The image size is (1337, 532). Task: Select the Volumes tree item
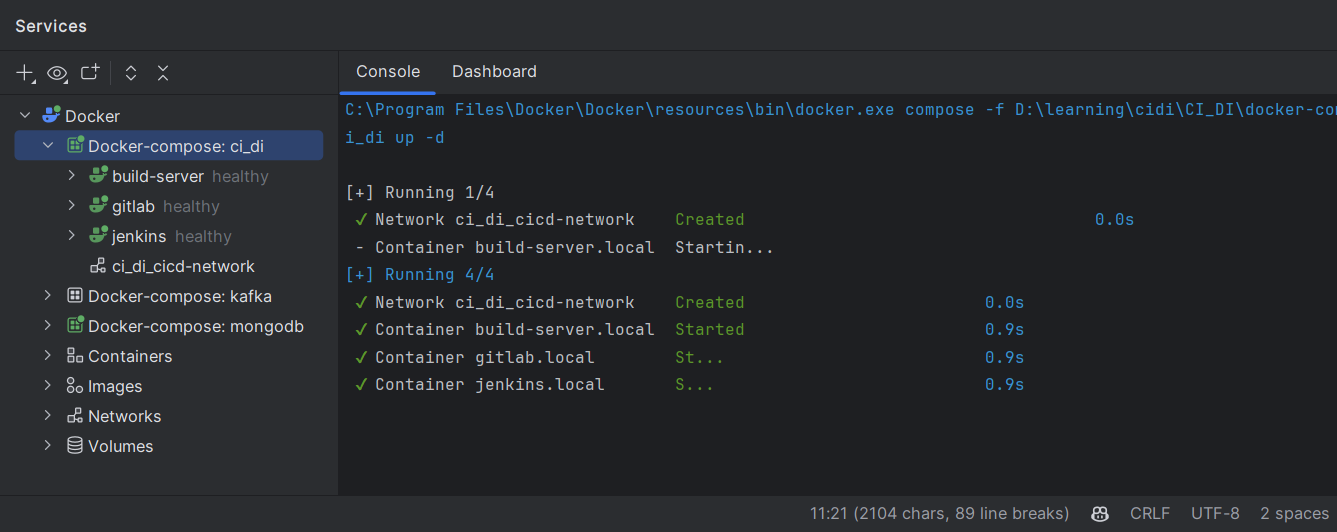point(120,446)
